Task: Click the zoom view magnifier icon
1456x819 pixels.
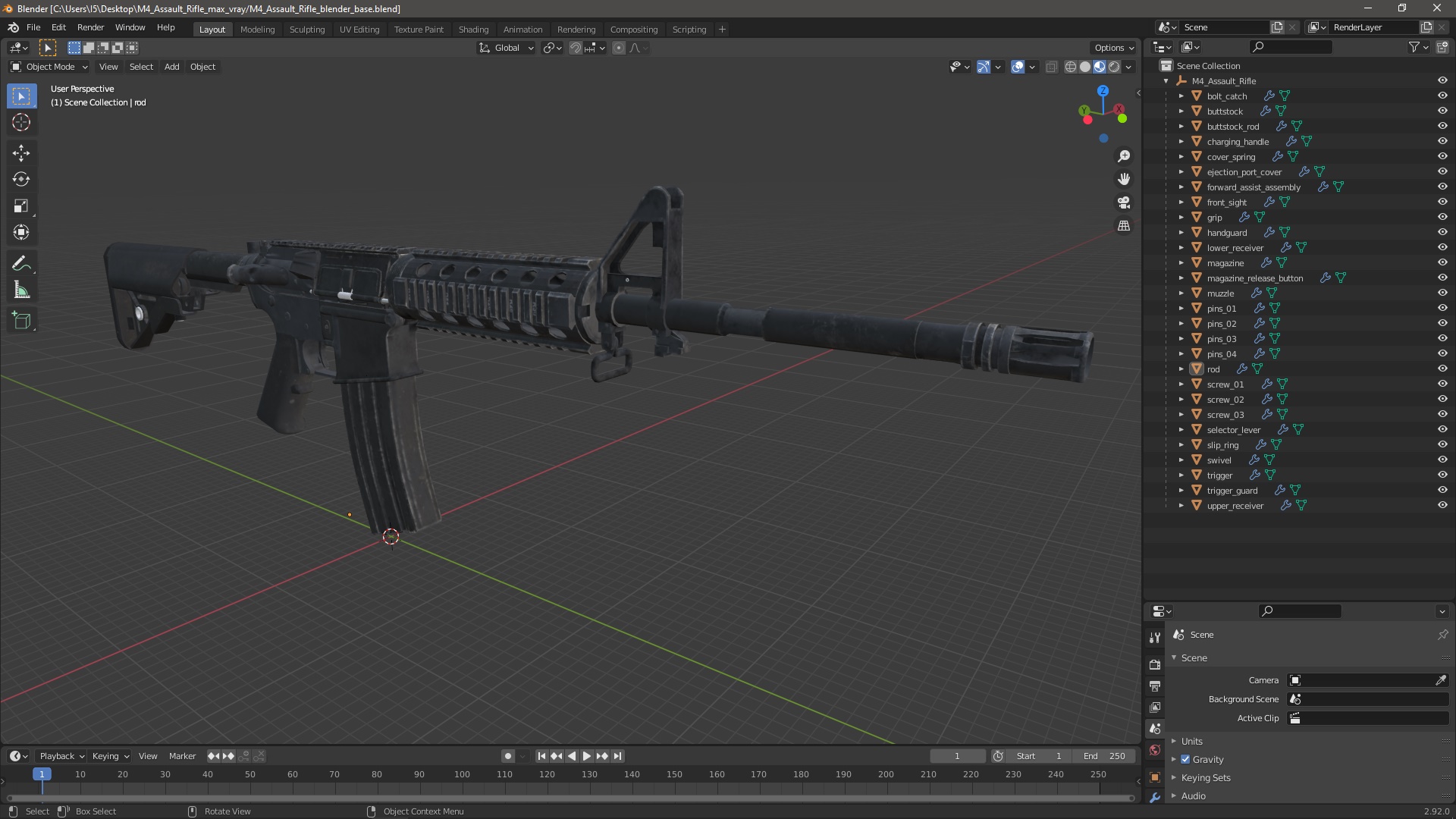Action: (1124, 156)
